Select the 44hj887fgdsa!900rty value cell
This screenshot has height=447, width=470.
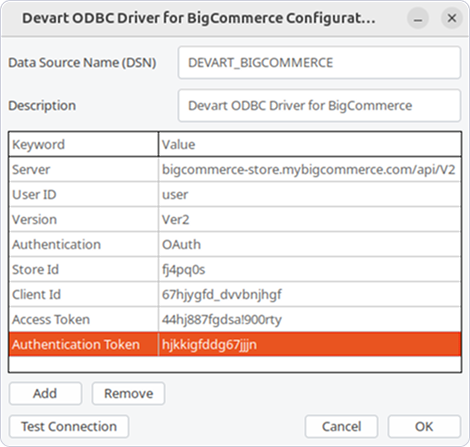[x=310, y=320]
